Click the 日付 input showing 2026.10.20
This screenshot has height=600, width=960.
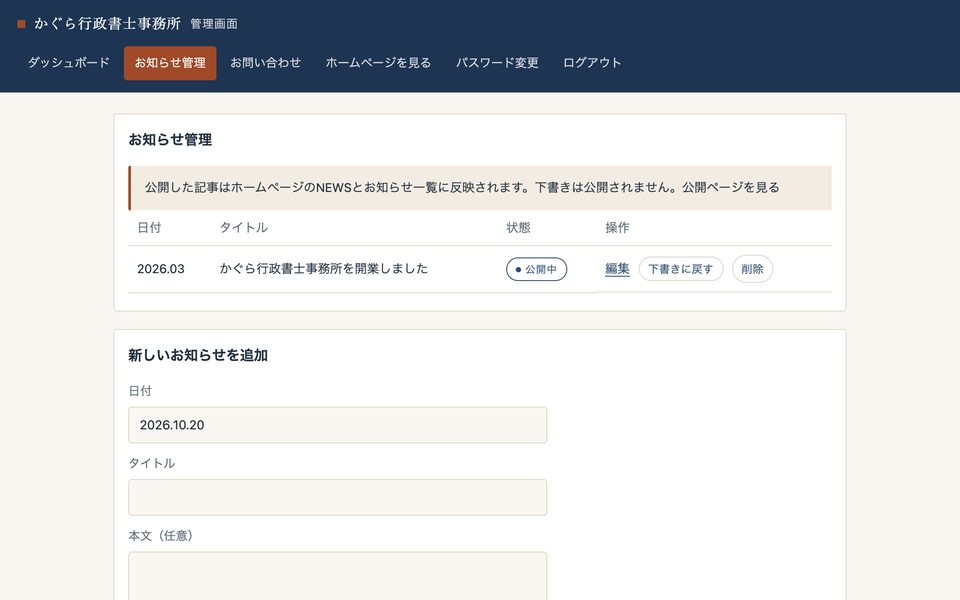pos(337,425)
